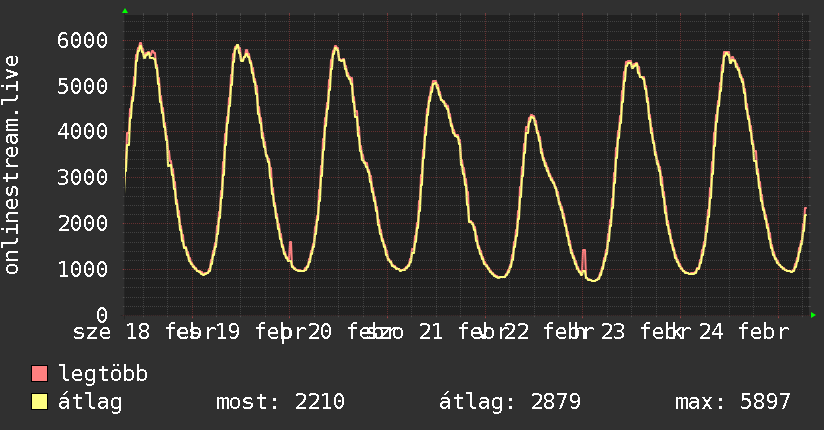Select the most: 2210 value
Image resolution: width=824 pixels, height=430 pixels.
(x=280, y=402)
